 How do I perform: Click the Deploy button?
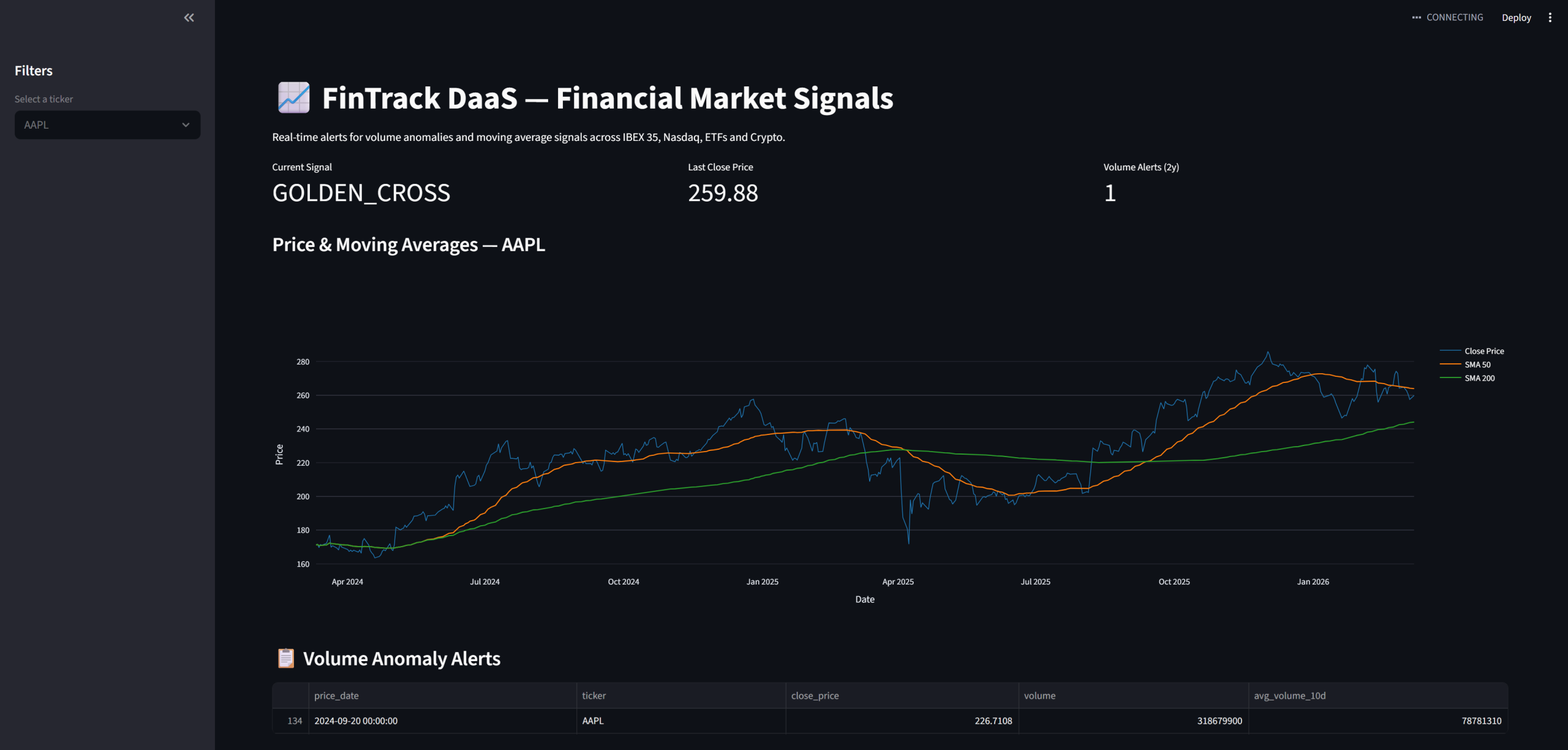tap(1516, 18)
